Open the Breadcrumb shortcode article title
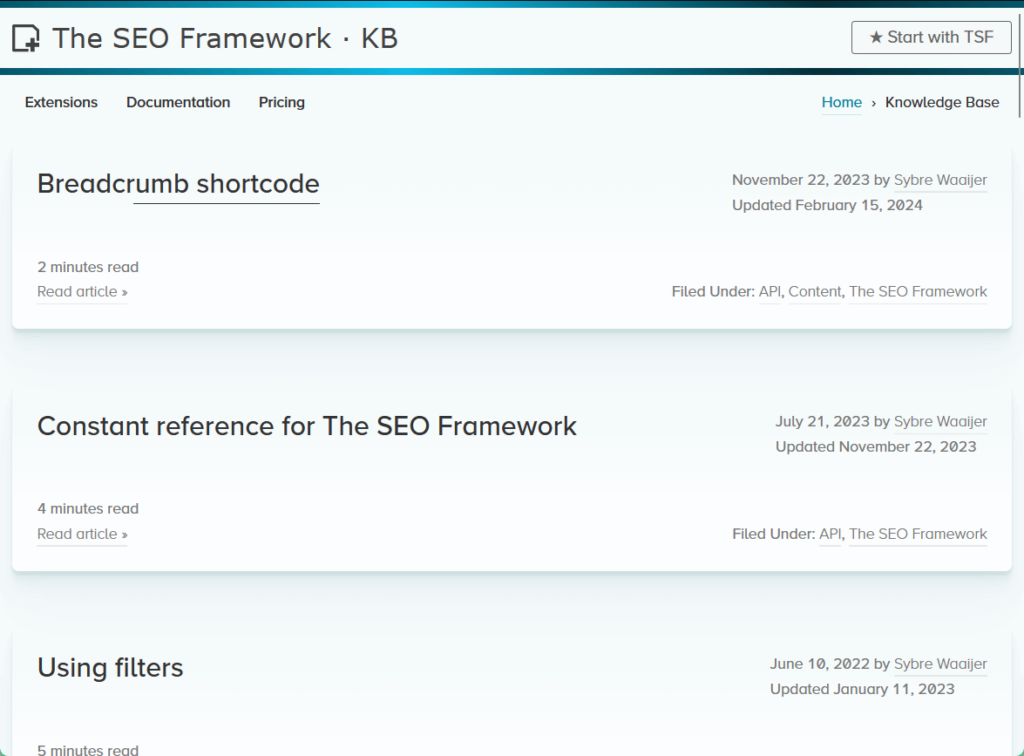Image resolution: width=1024 pixels, height=756 pixels. pyautogui.click(x=178, y=184)
